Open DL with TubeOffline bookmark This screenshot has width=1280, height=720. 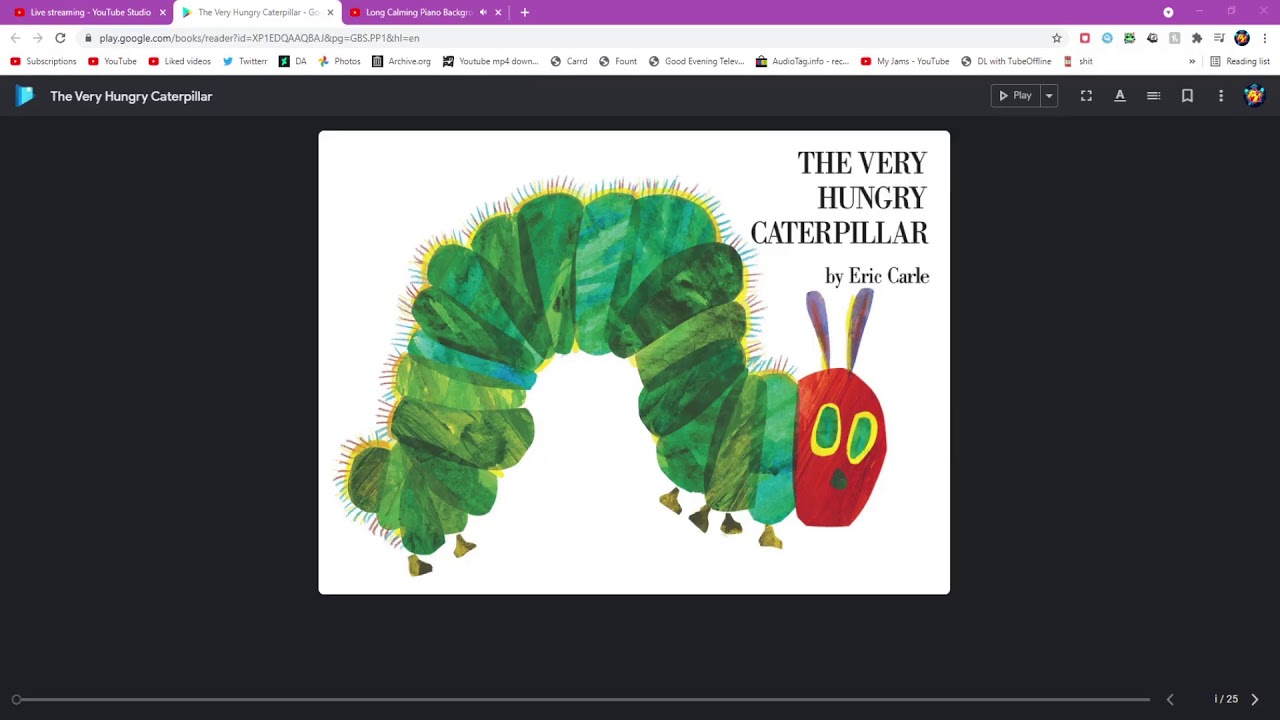[x=1006, y=61]
